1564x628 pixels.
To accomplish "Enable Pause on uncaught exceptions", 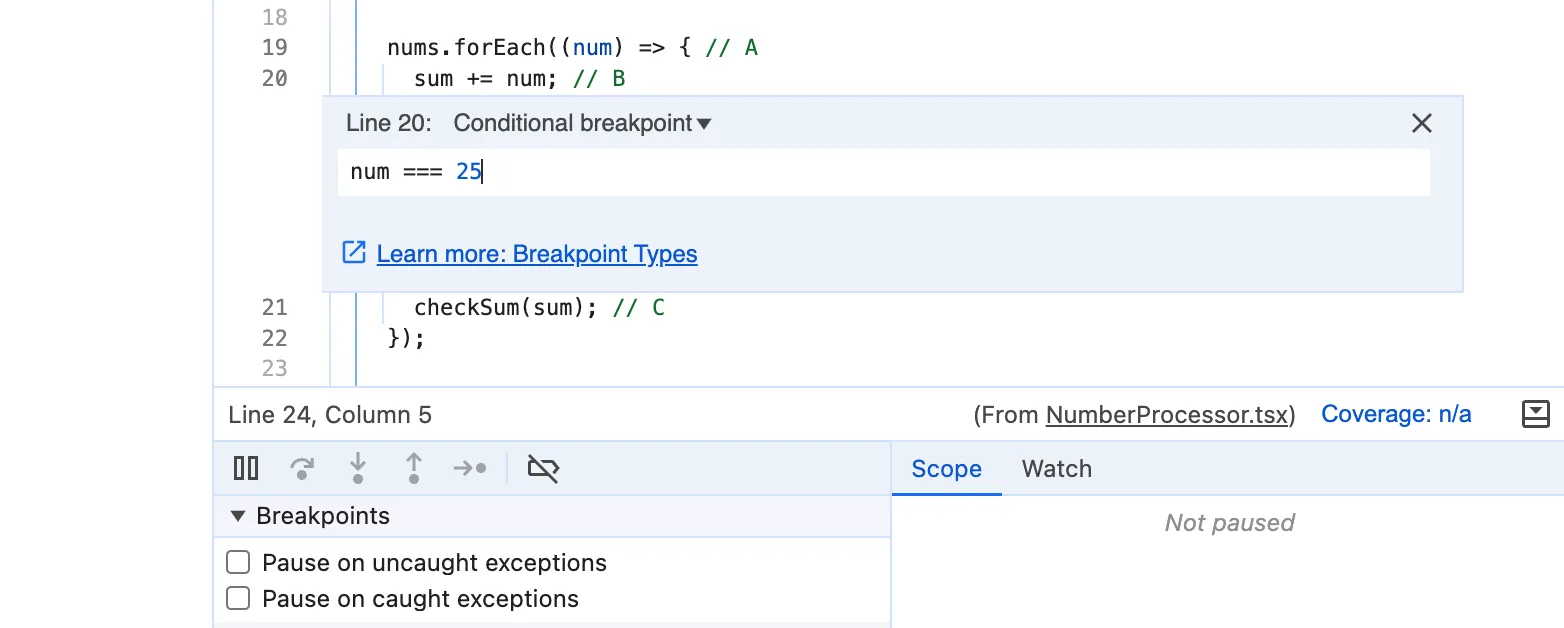I will click(238, 562).
